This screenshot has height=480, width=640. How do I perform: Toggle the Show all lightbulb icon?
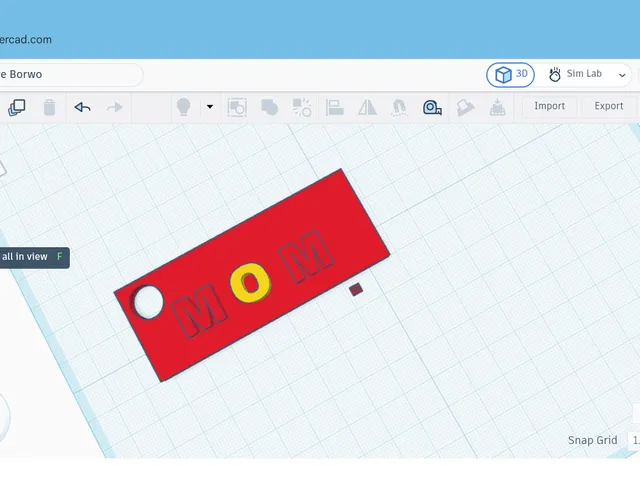[x=184, y=107]
